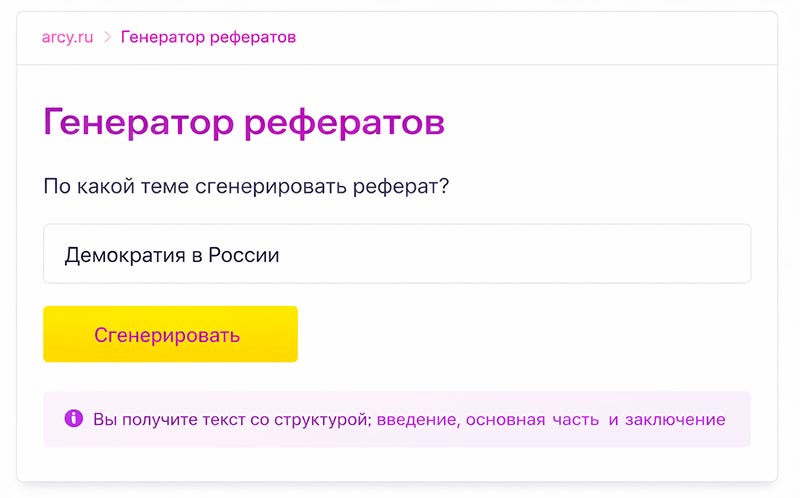
Task: Click the breadcrumb chevron separator
Action: coord(107,38)
